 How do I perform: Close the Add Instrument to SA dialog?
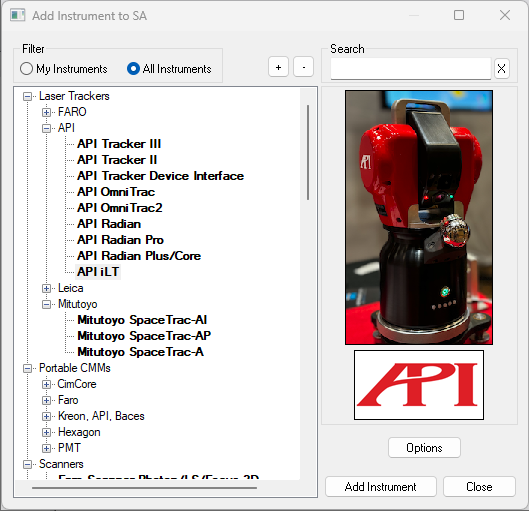[x=505, y=15]
